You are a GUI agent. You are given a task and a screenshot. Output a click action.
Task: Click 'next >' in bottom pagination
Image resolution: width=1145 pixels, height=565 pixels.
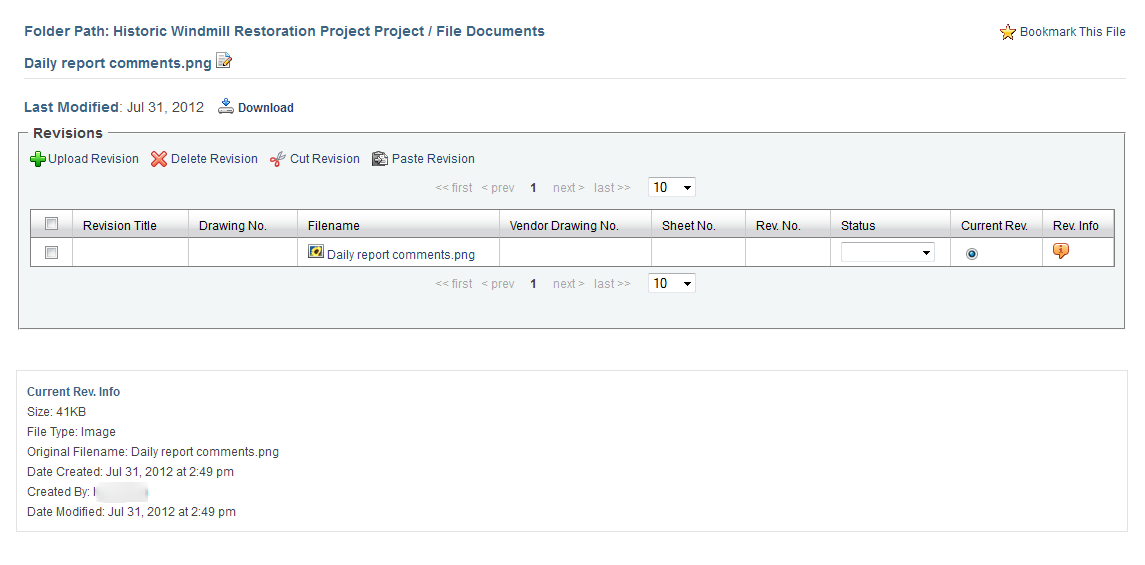tap(568, 284)
